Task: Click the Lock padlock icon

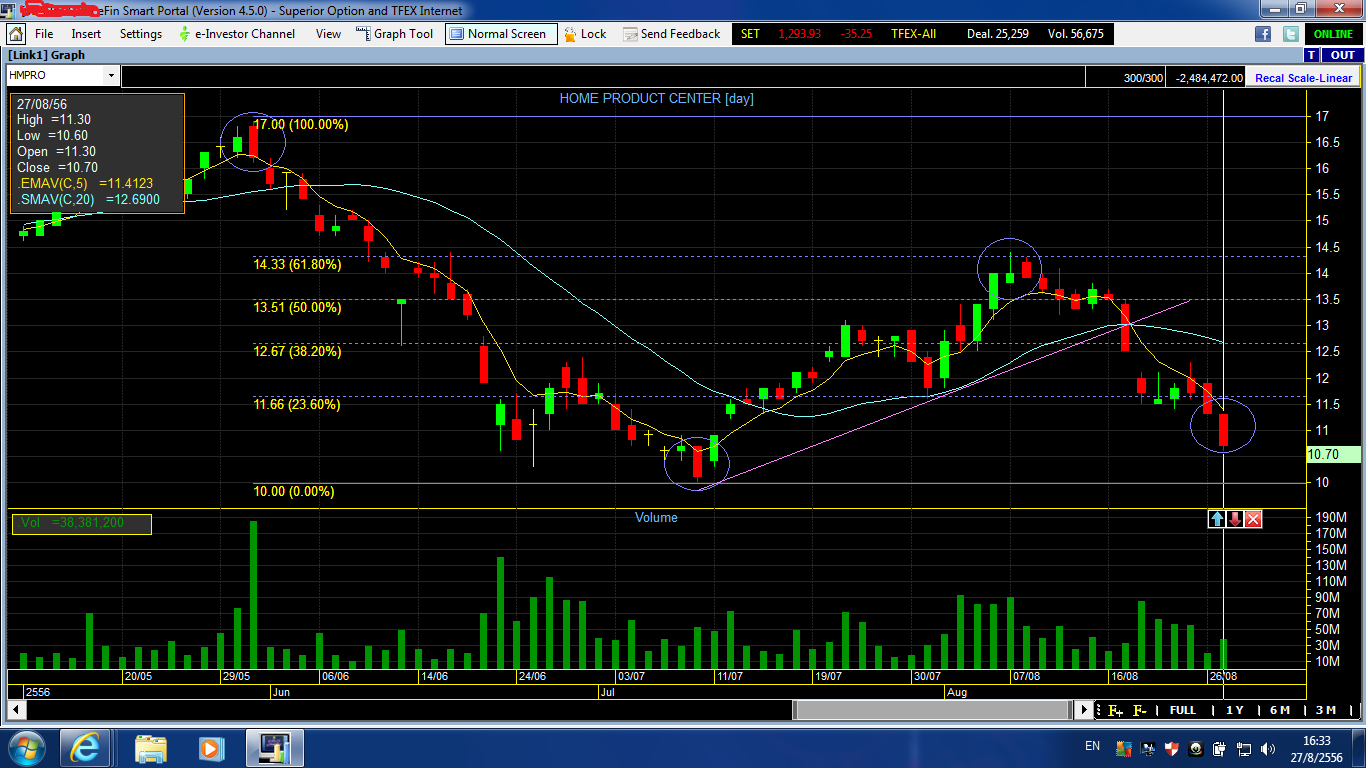Action: 569,34
